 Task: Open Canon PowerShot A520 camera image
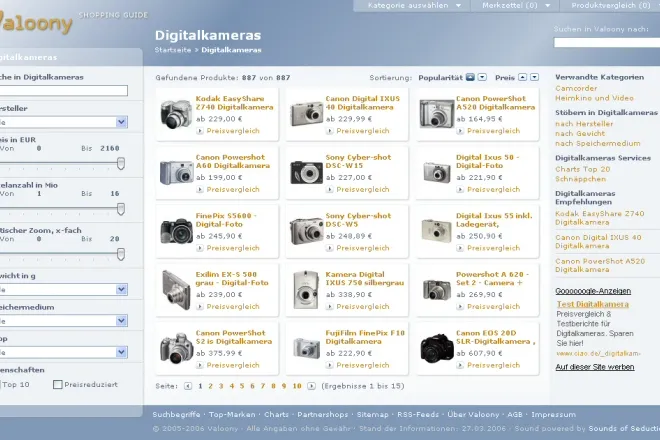click(x=436, y=114)
